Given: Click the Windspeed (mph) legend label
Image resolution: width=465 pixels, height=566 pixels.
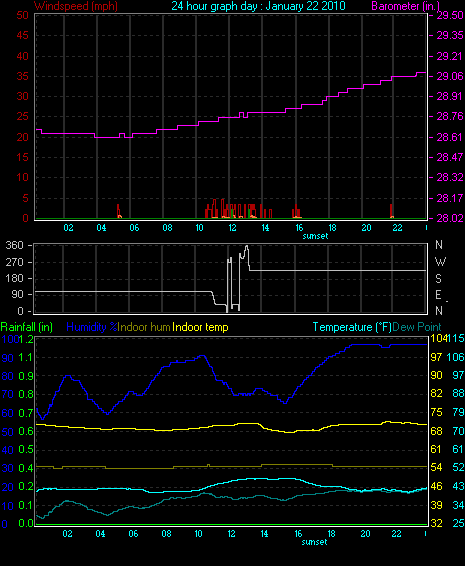Looking at the screenshot, I should 76,6.
